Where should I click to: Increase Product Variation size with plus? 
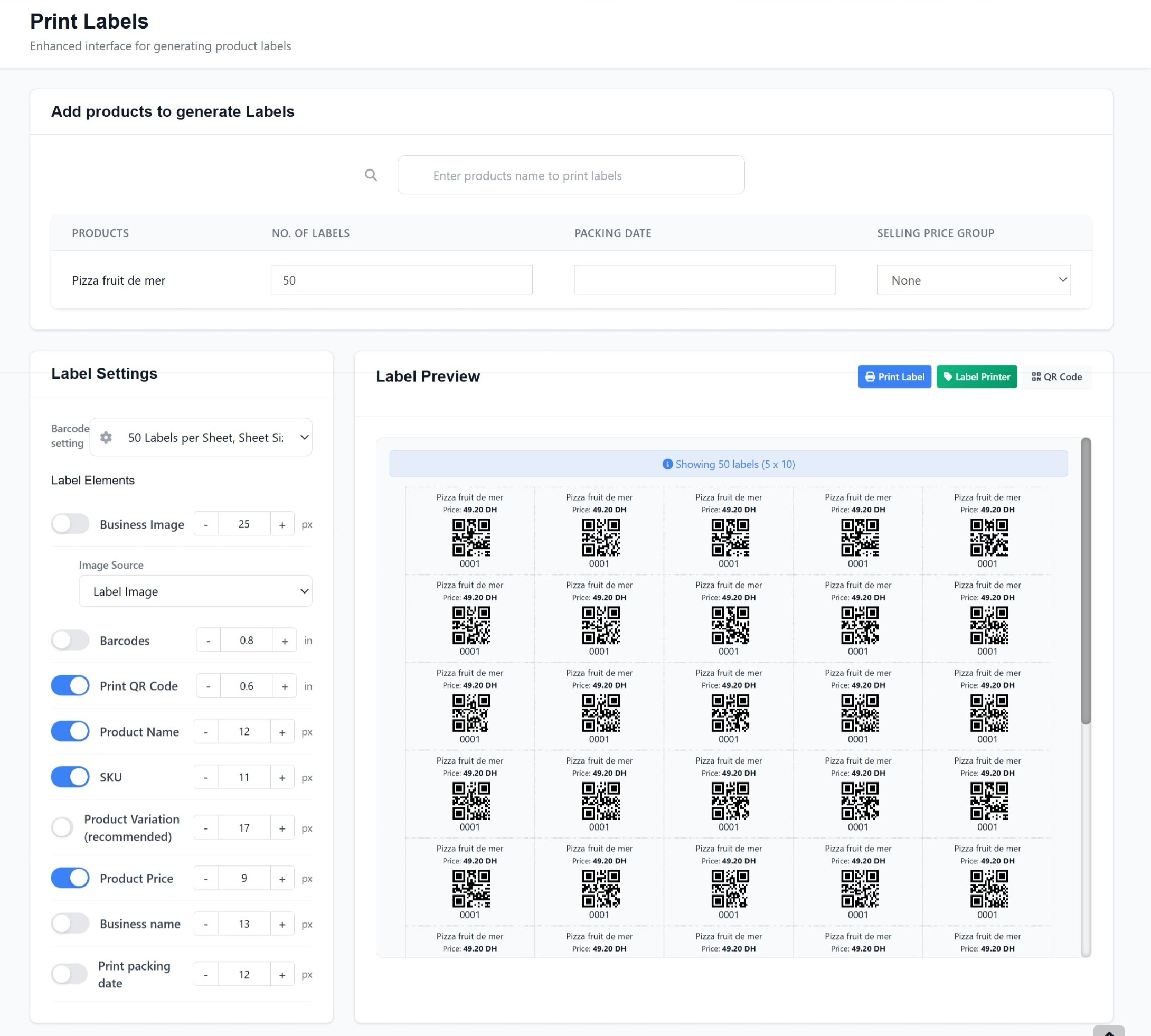click(282, 827)
